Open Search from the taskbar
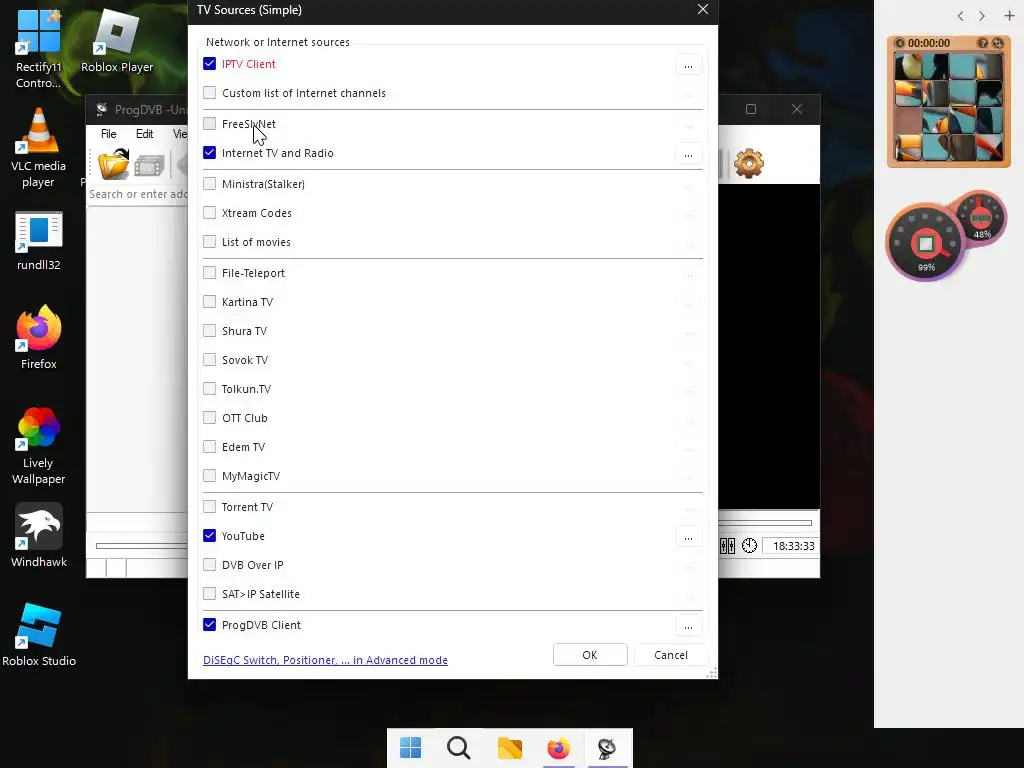Image resolution: width=1024 pixels, height=768 pixels. tap(458, 748)
